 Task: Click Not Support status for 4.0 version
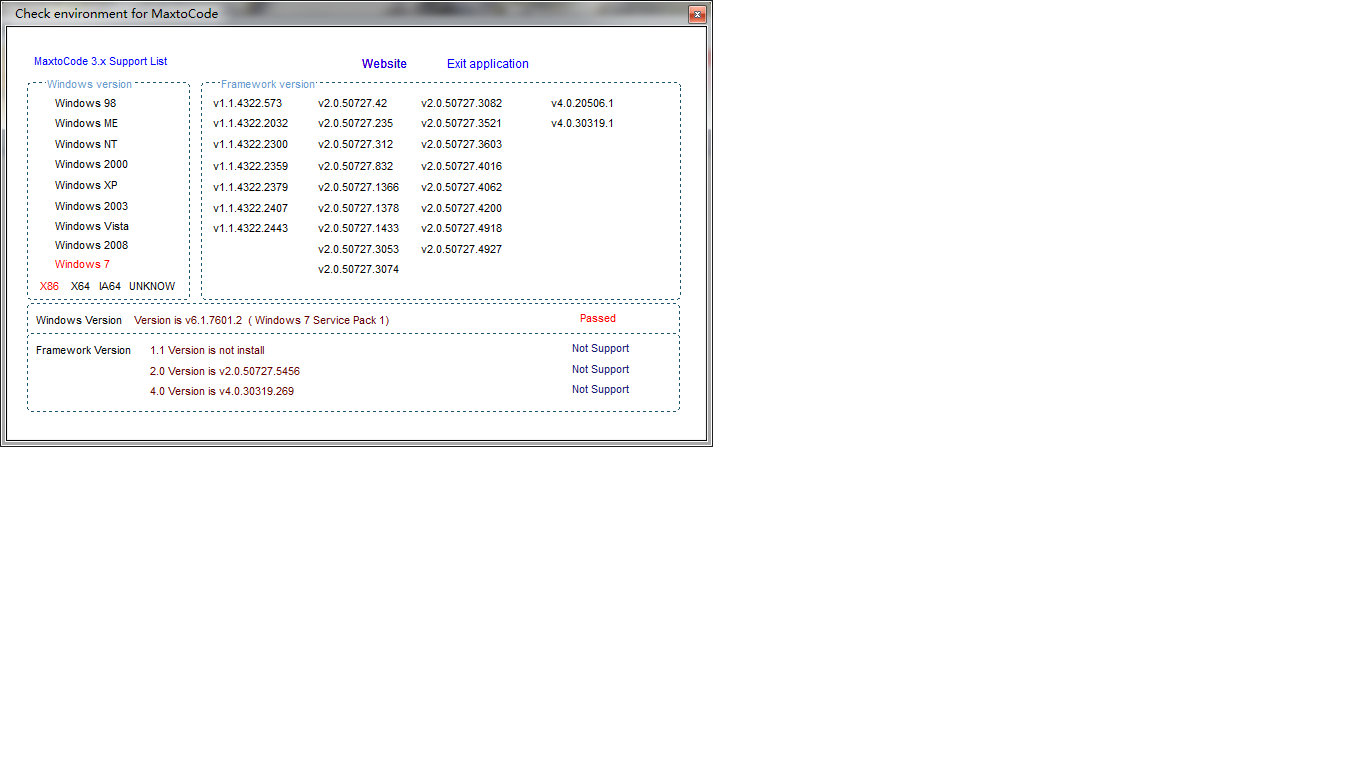[x=601, y=389]
